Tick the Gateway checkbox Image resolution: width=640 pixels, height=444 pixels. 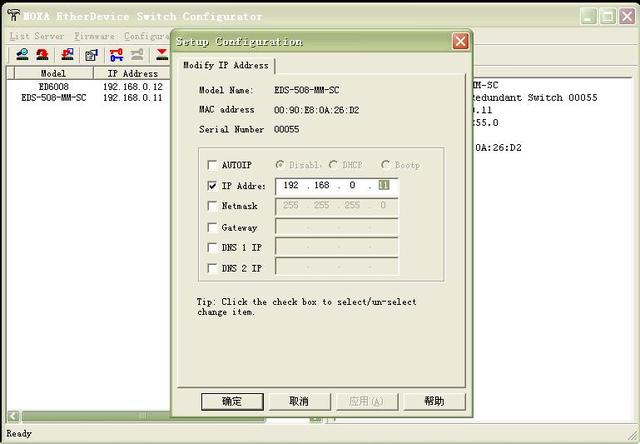pyautogui.click(x=212, y=227)
